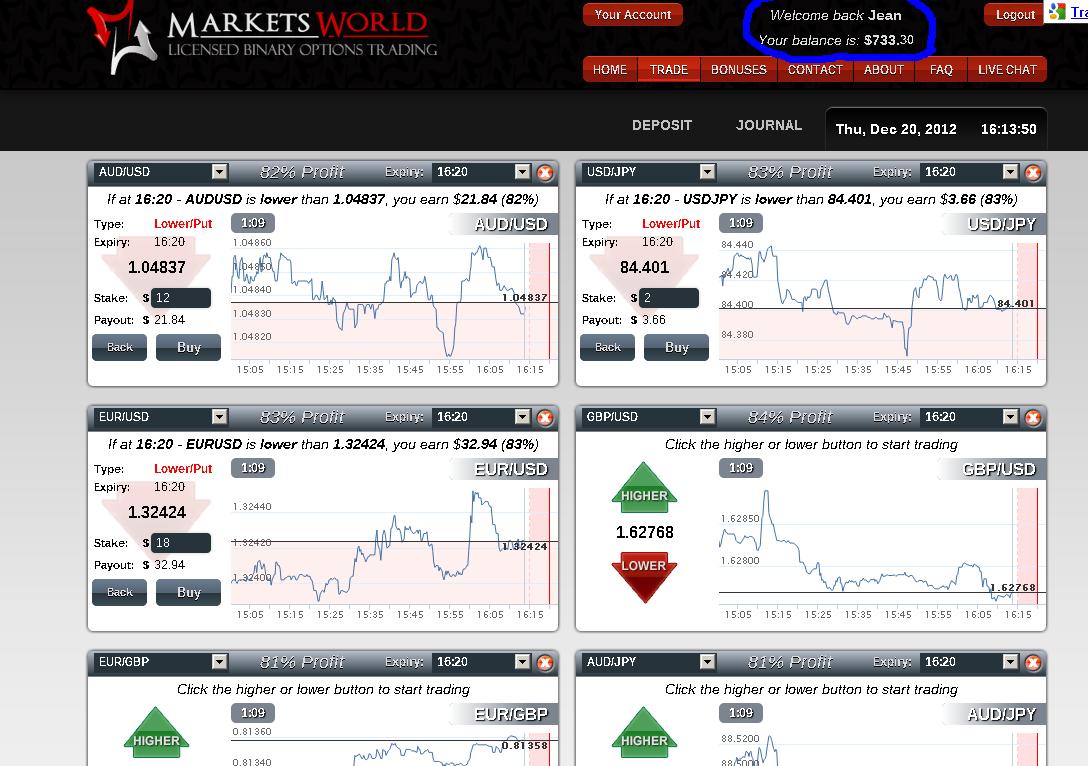1088x766 pixels.
Task: Open expiry dropdown in USD/JPY panel
Action: (1010, 171)
